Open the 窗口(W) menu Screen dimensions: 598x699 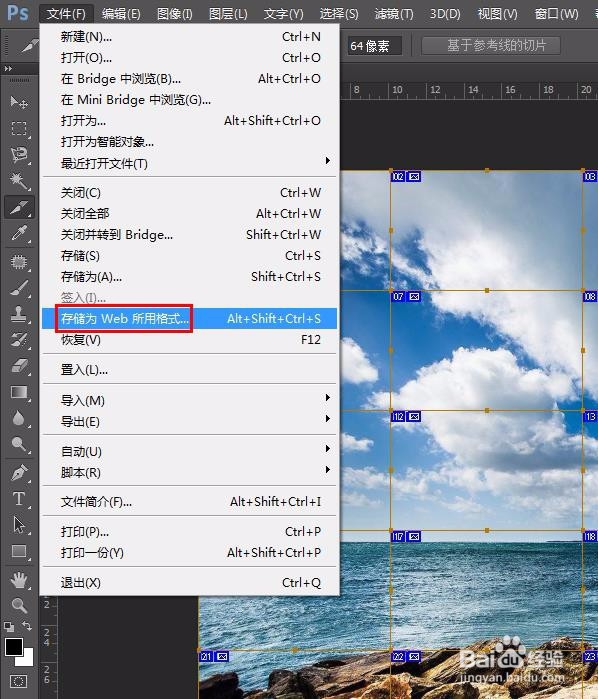[556, 14]
